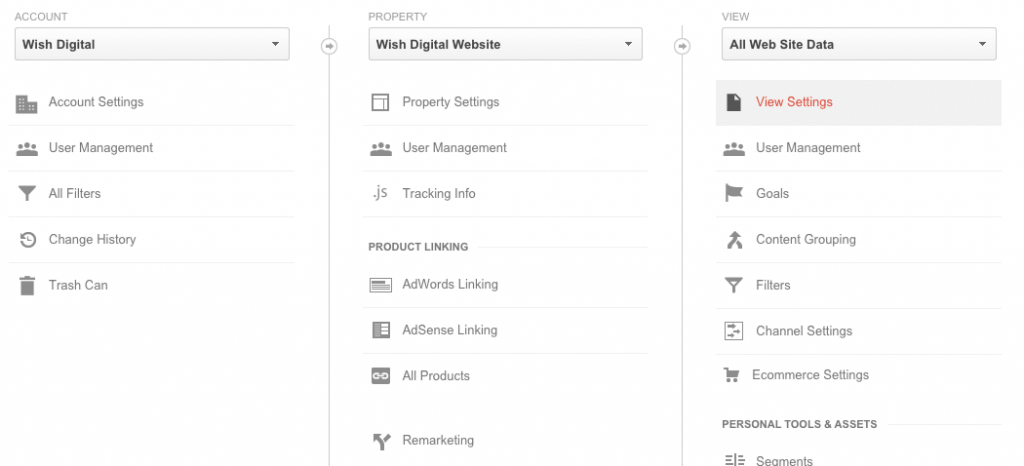Click the Segments icon
1024x466 pixels.
click(735, 460)
